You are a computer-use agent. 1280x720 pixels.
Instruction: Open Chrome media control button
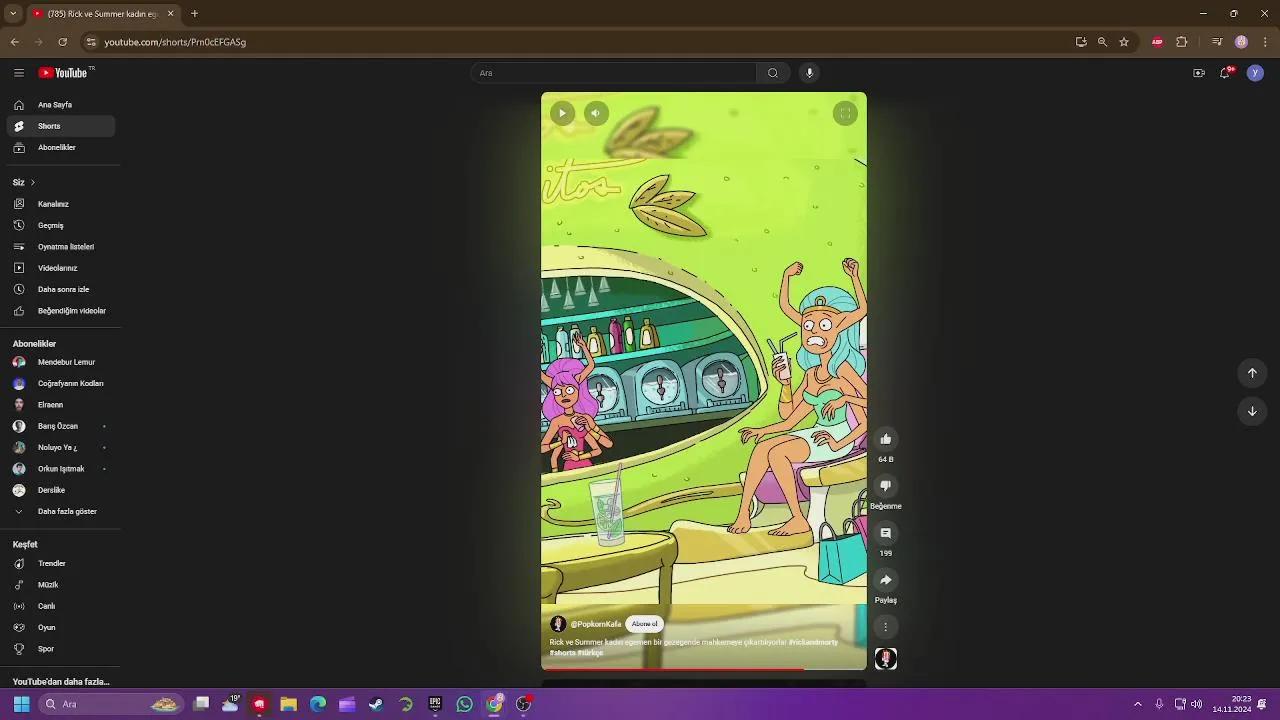tap(1217, 42)
